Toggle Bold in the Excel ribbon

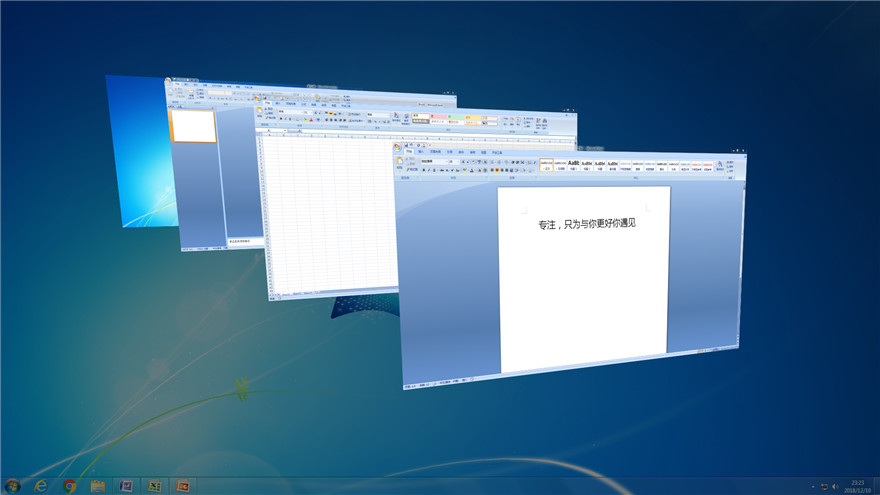point(281,119)
